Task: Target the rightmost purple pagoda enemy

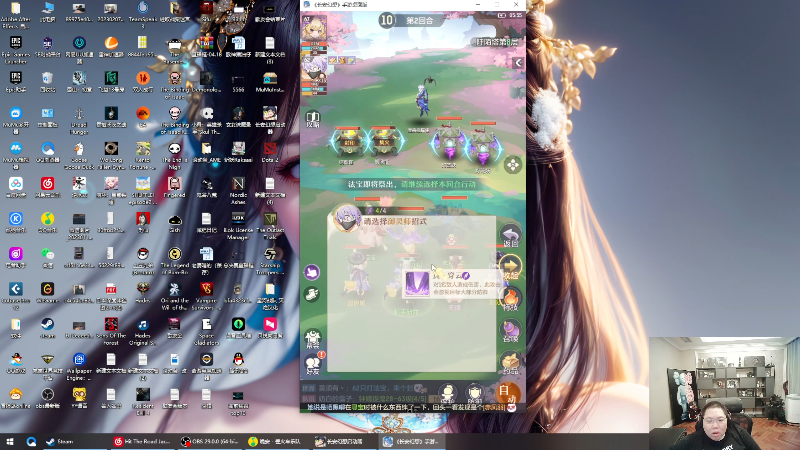Action: point(483,145)
